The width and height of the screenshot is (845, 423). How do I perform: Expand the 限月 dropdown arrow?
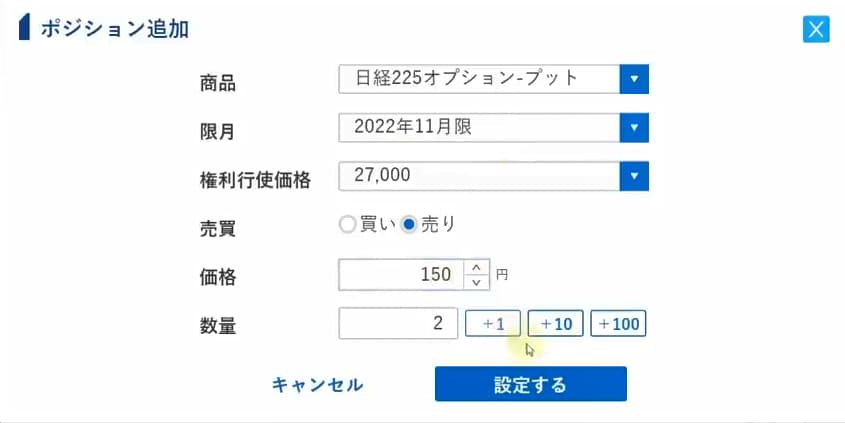634,128
